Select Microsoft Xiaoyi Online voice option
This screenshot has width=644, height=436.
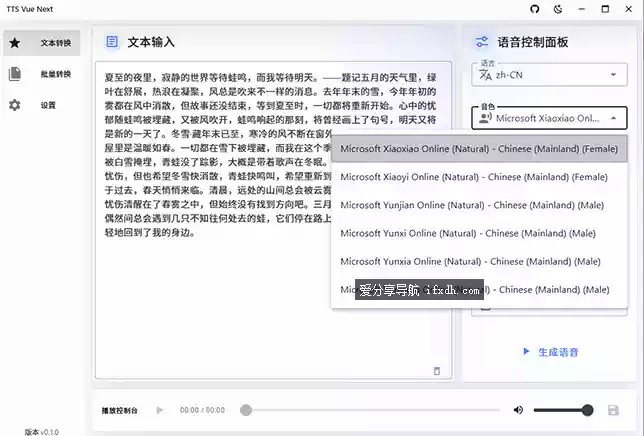[x=479, y=177]
